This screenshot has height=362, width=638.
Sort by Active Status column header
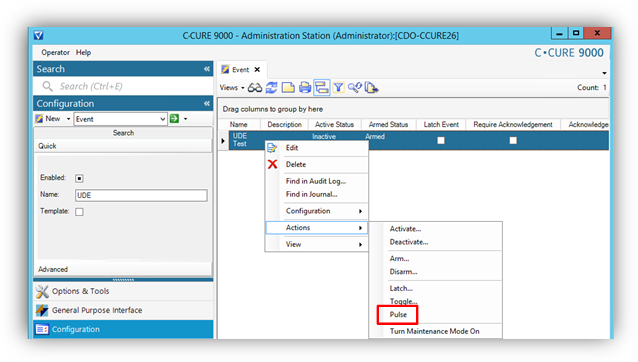pyautogui.click(x=334, y=124)
